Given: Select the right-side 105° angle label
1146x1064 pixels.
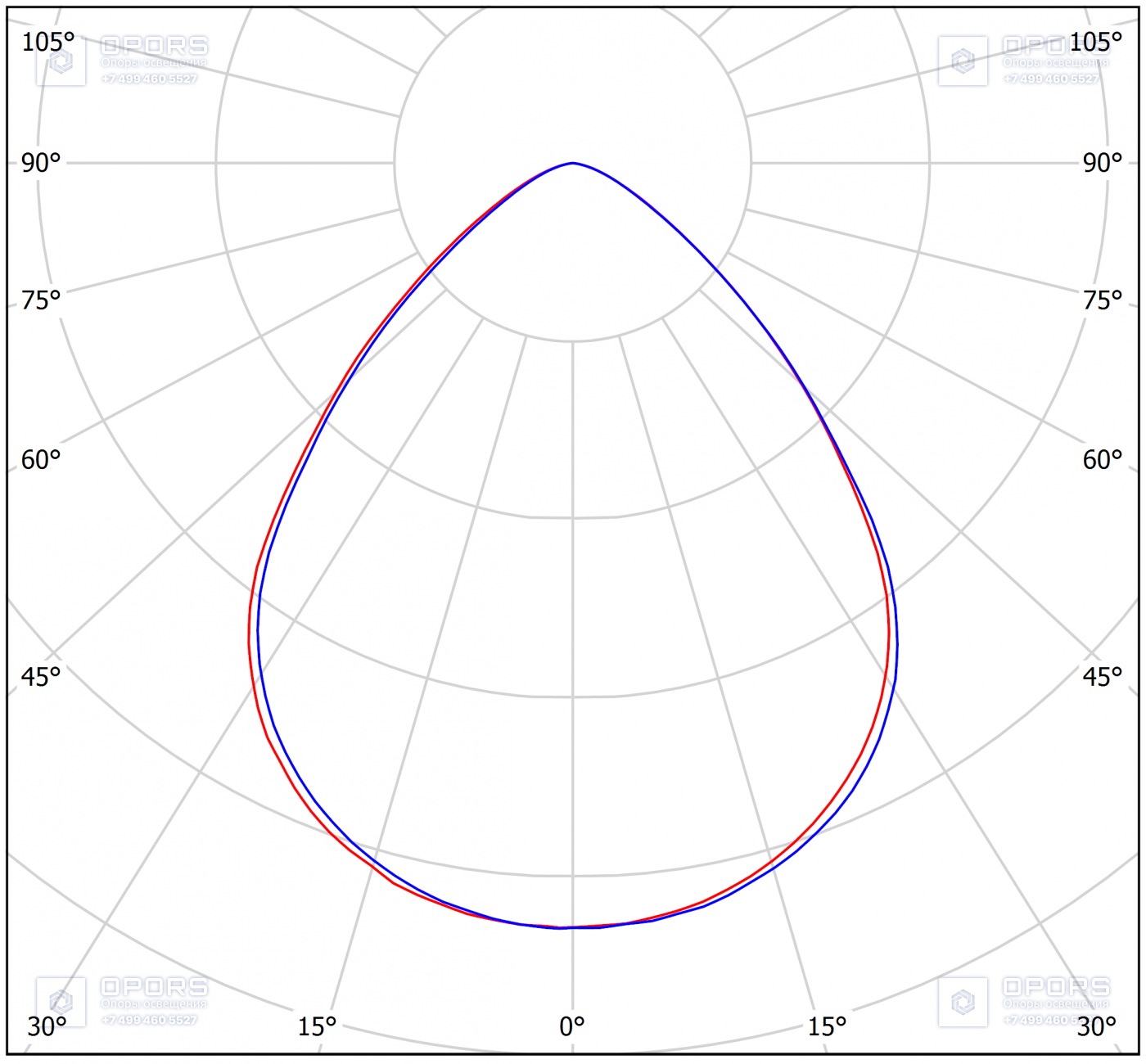Looking at the screenshot, I should 1096,42.
